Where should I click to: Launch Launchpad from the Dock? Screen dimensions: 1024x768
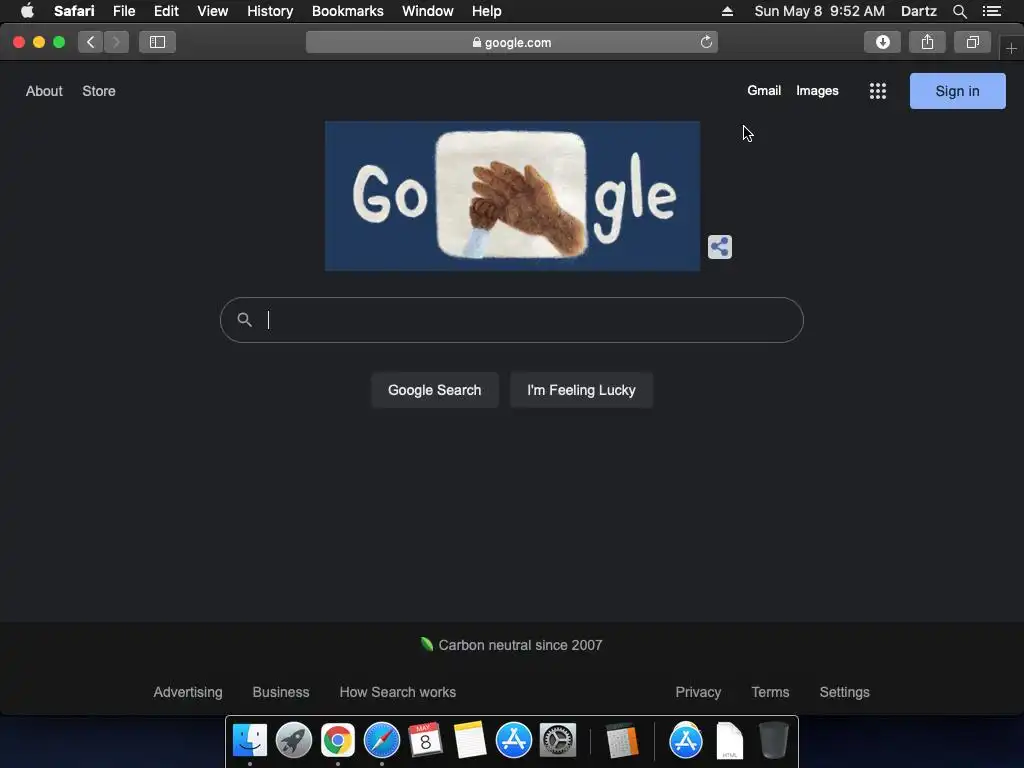click(294, 740)
